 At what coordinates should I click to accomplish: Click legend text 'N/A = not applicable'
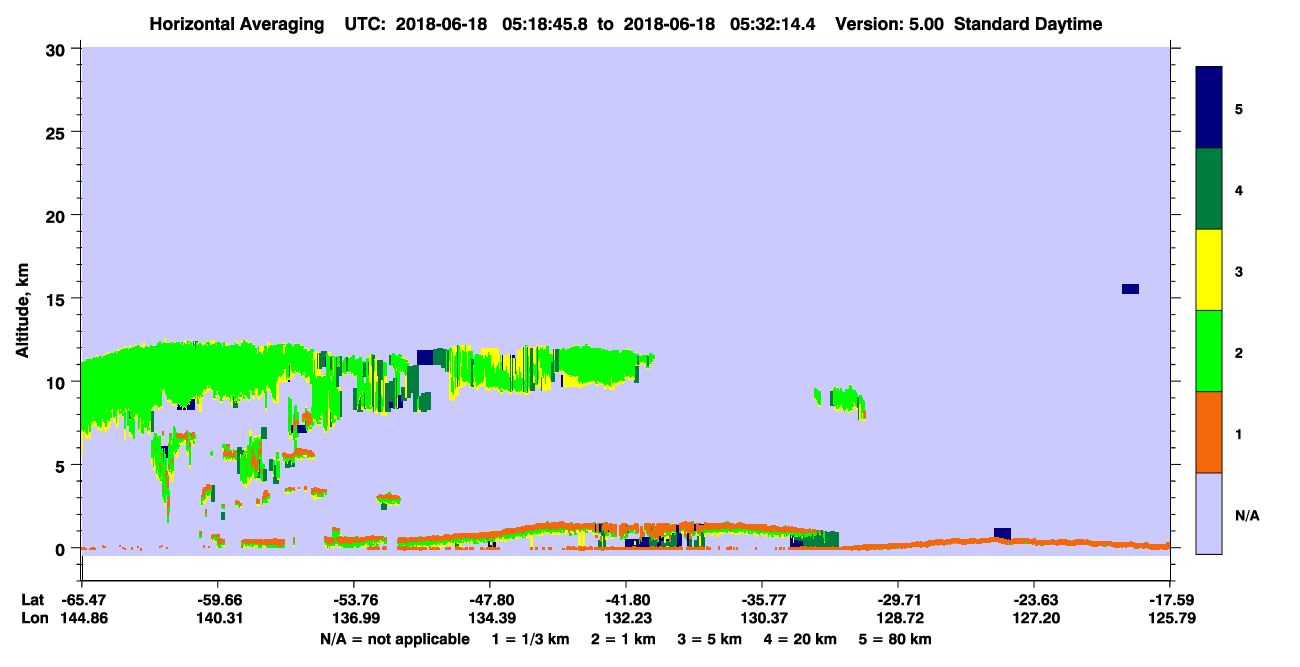pos(394,639)
